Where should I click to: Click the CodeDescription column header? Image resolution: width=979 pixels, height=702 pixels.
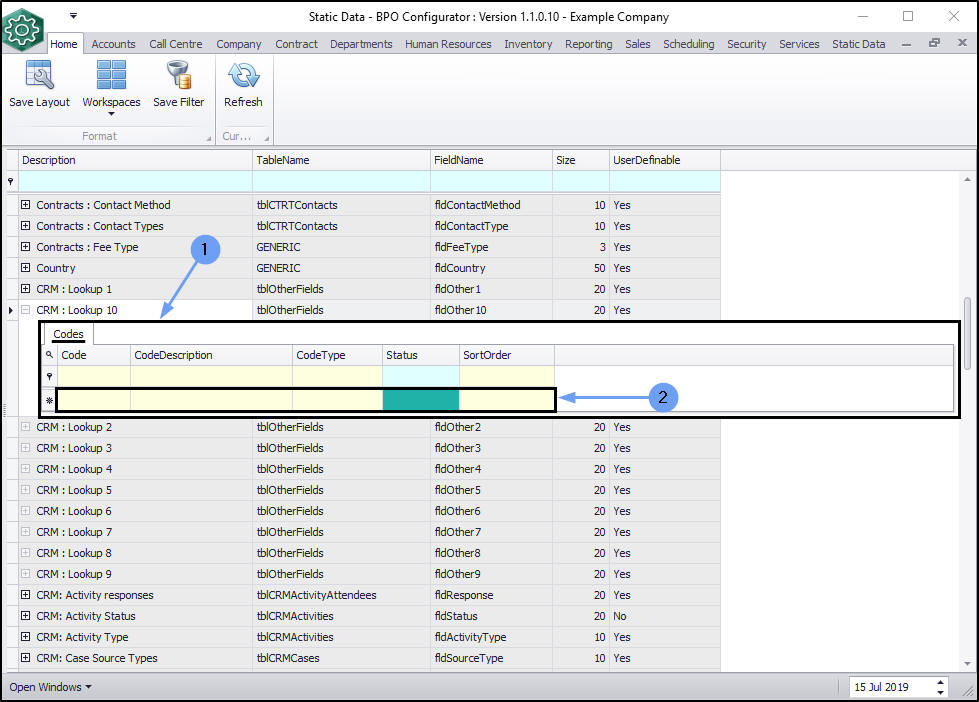(210, 355)
